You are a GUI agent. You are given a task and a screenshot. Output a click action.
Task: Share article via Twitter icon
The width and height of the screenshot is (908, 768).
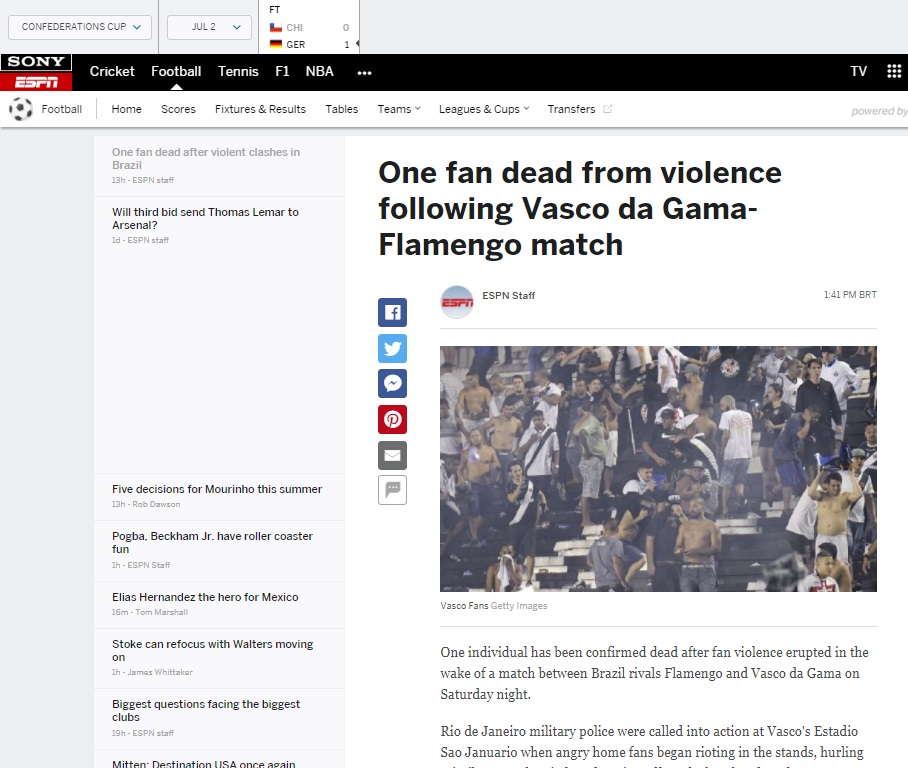point(392,349)
